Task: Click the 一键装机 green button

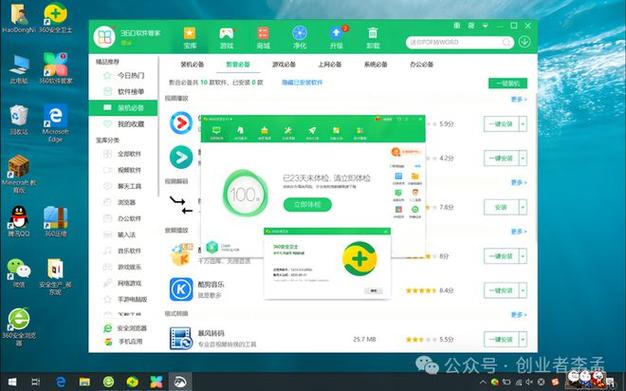Action: (508, 83)
